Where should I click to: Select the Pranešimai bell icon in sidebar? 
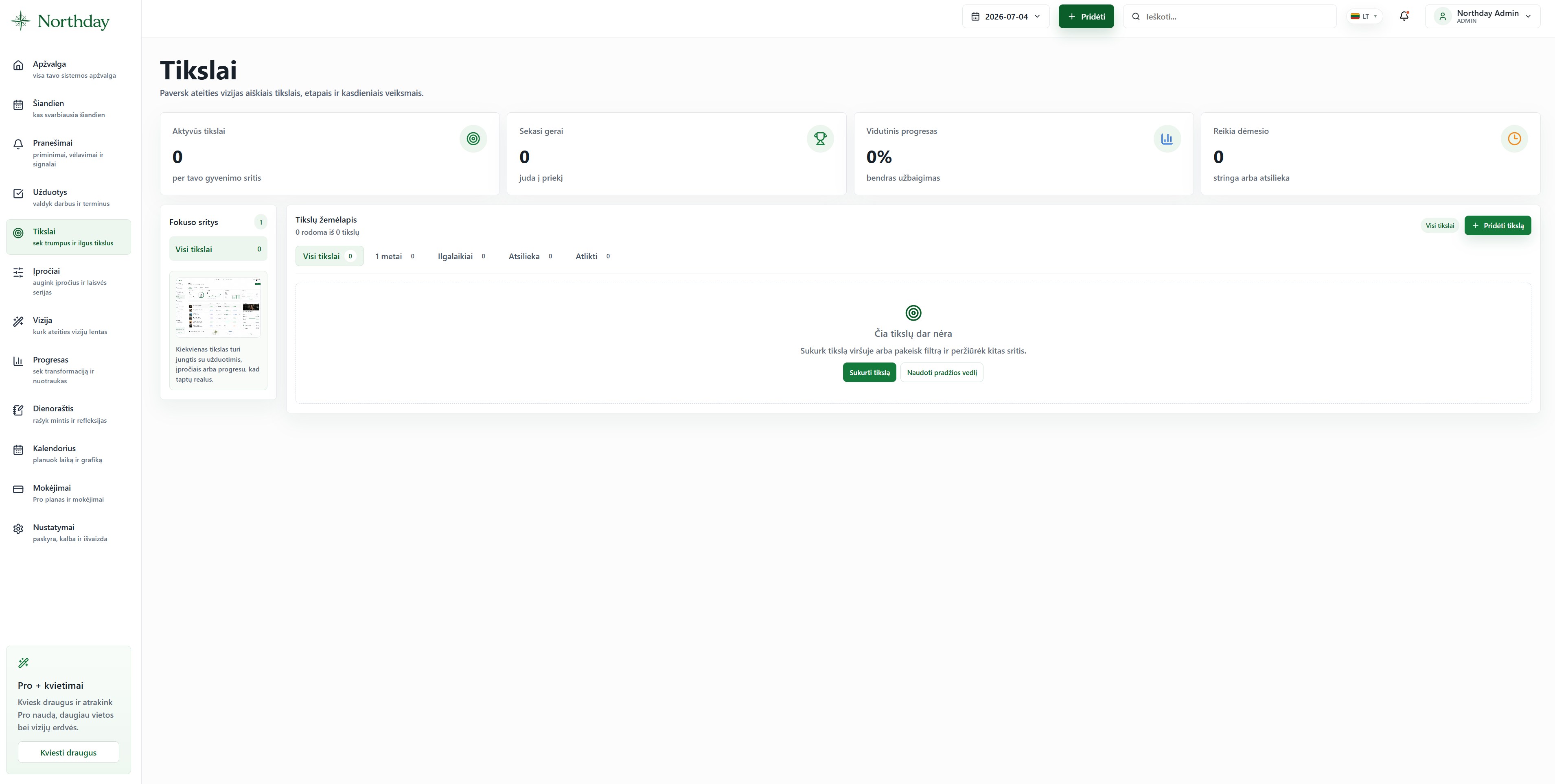coord(18,144)
